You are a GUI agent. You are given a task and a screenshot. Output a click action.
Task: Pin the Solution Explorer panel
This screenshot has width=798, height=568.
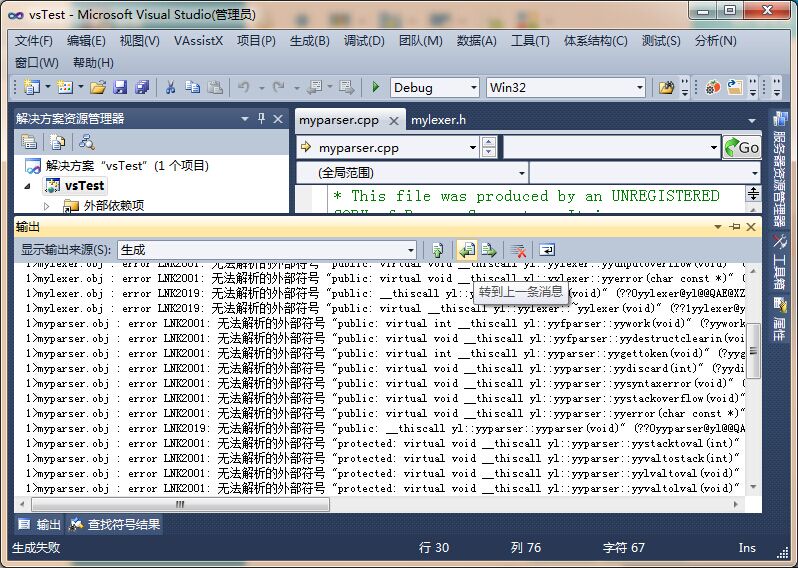(x=262, y=119)
